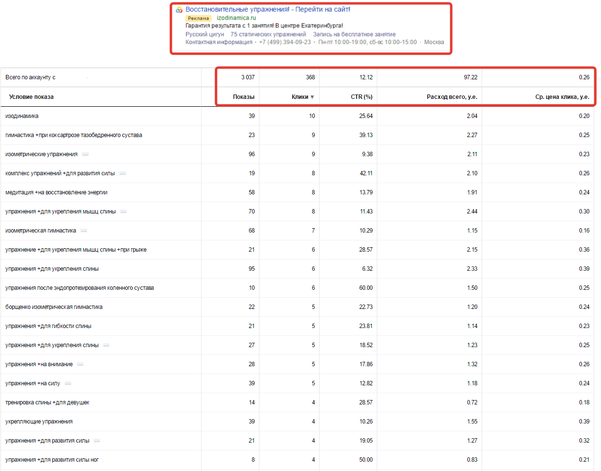Screen dimensions: 601x471
Task: Click impressions value 96 for изометрические упражнения
Action: (252, 154)
